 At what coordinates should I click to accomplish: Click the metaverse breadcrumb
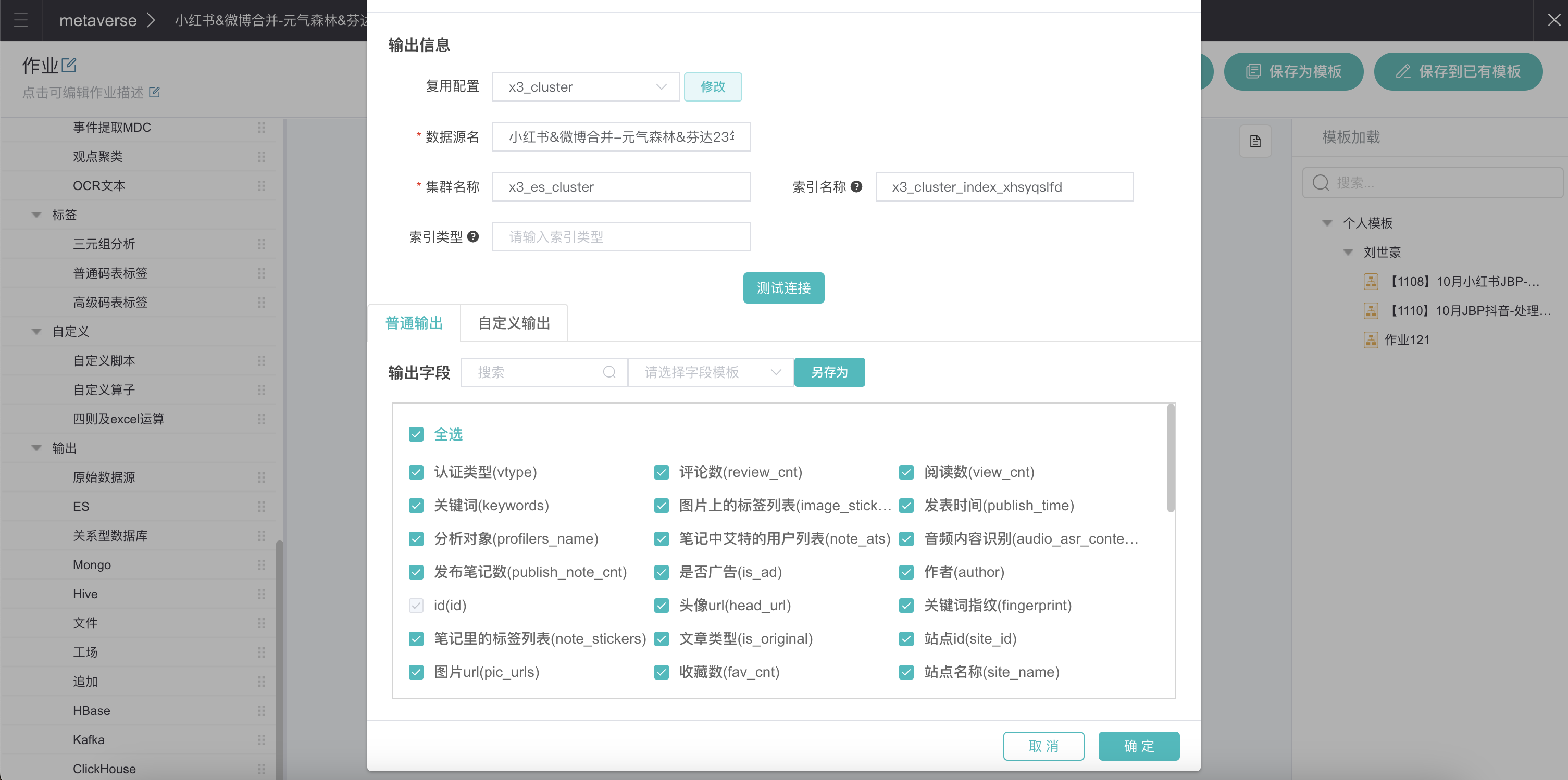pyautogui.click(x=98, y=20)
